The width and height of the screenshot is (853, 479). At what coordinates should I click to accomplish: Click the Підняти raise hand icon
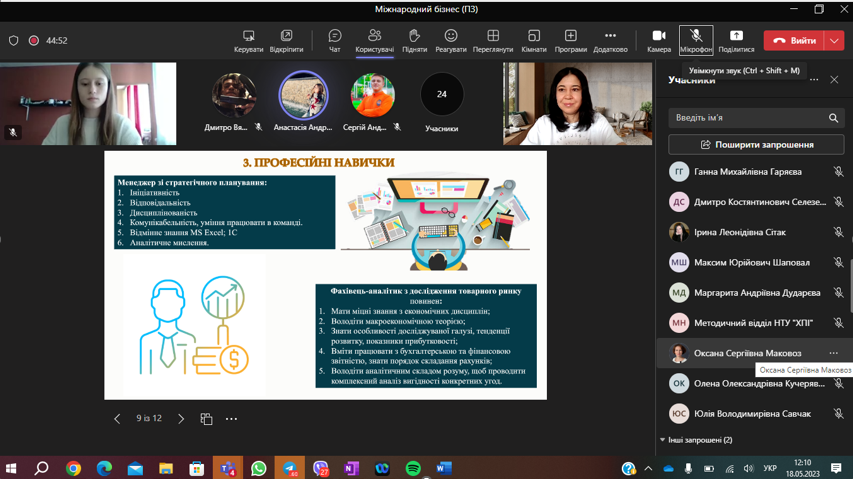414,40
